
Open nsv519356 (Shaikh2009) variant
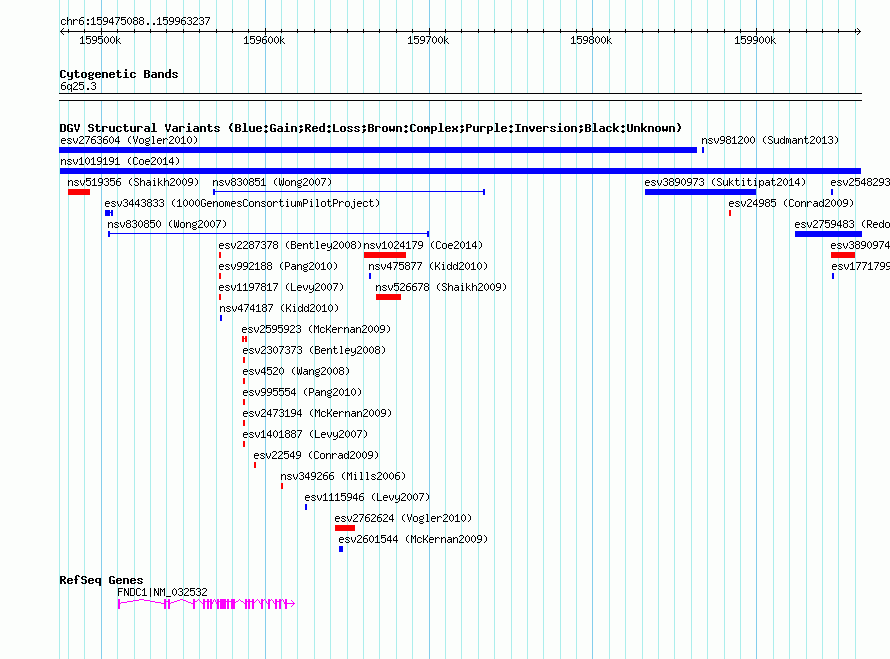click(x=133, y=182)
